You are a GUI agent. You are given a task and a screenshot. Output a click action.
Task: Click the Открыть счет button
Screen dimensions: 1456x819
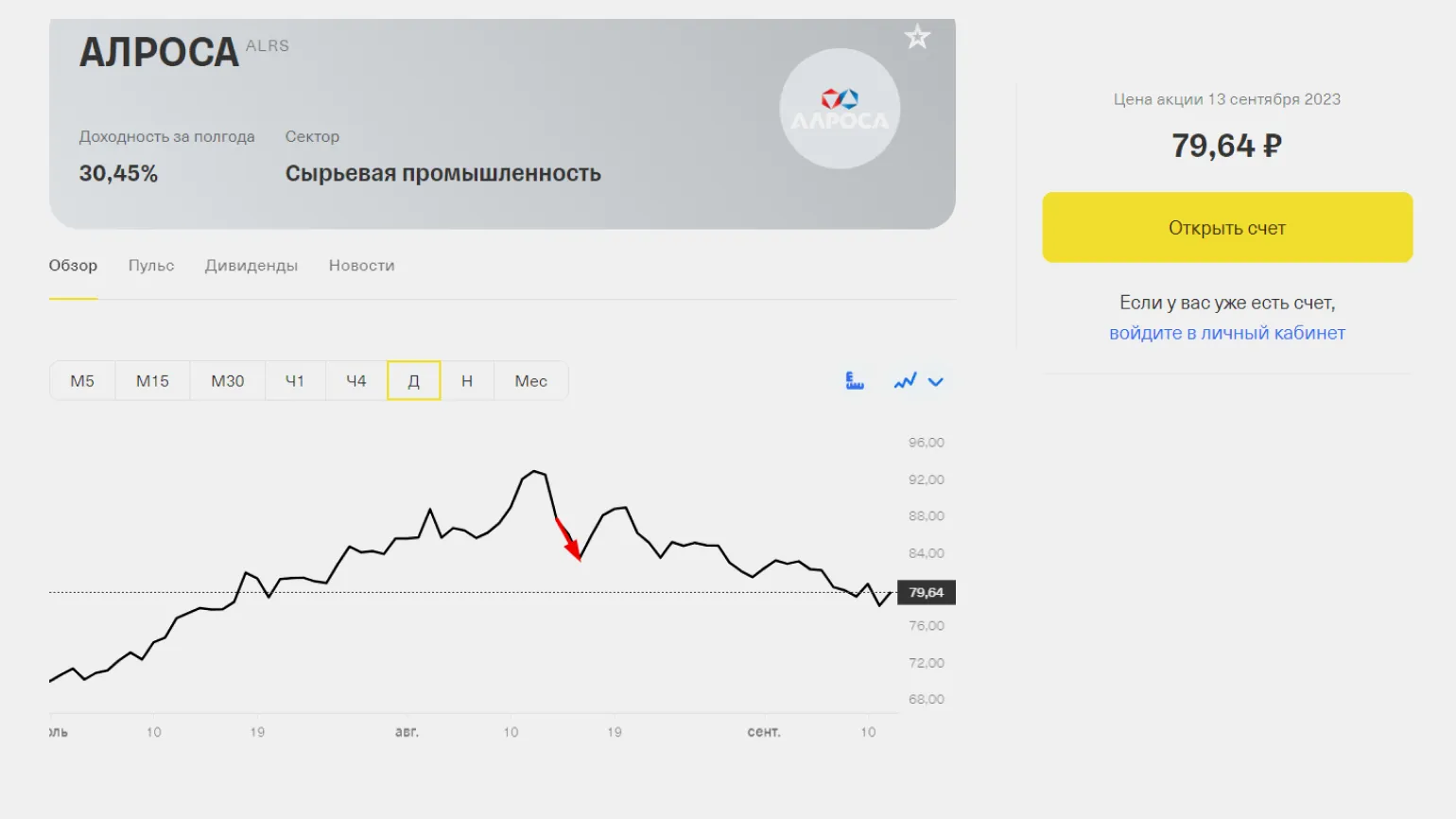pyautogui.click(x=1227, y=228)
